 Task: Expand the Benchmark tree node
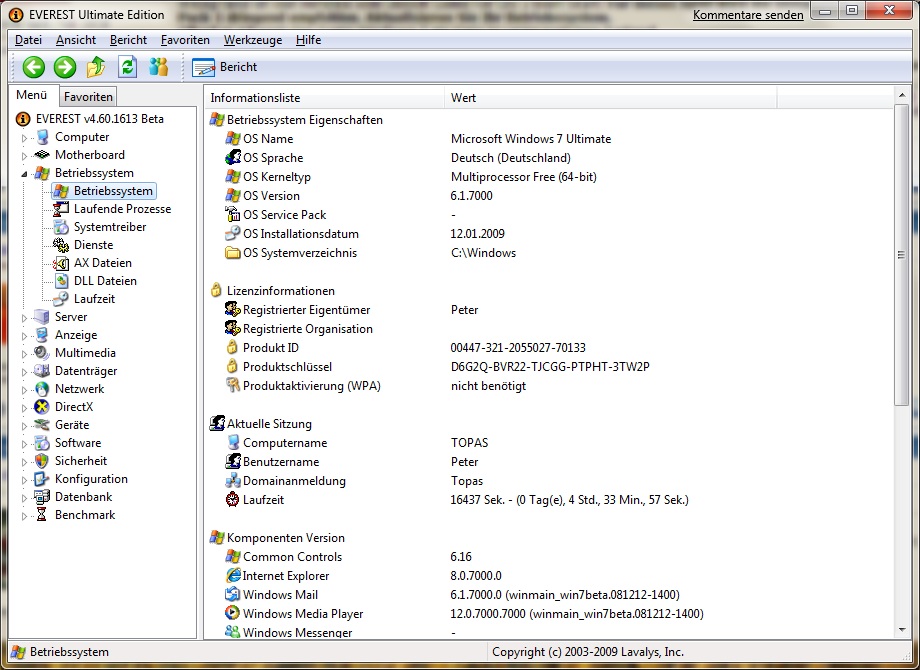pyautogui.click(x=24, y=516)
